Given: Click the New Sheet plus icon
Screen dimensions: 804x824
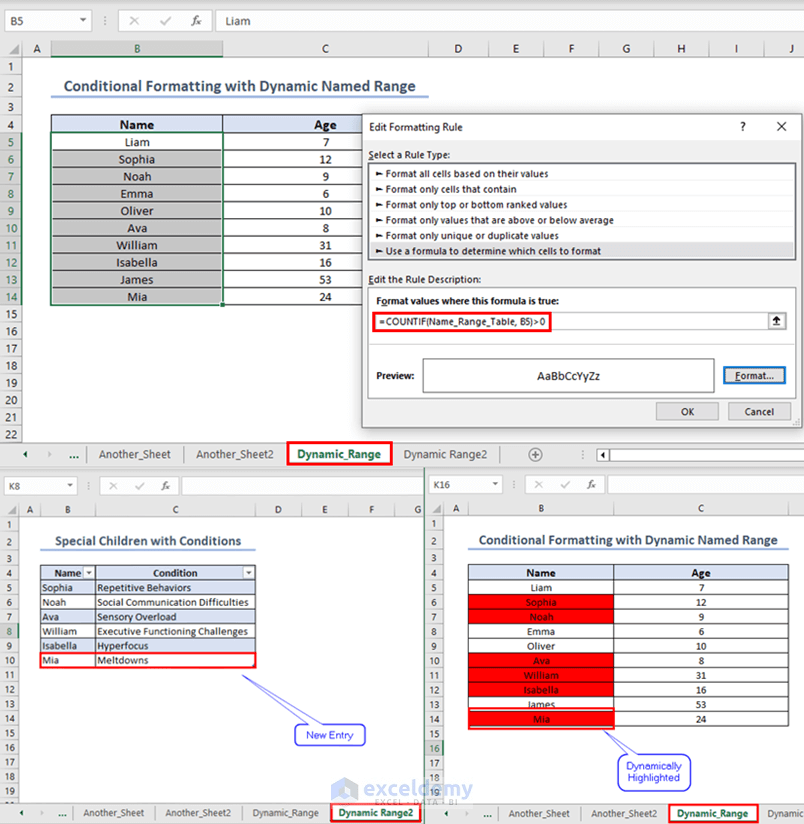Looking at the screenshot, I should pos(535,454).
